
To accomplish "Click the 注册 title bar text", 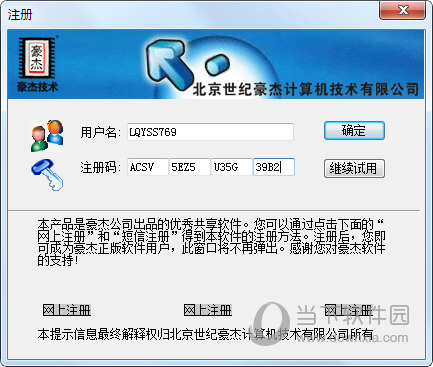I will pos(20,15).
